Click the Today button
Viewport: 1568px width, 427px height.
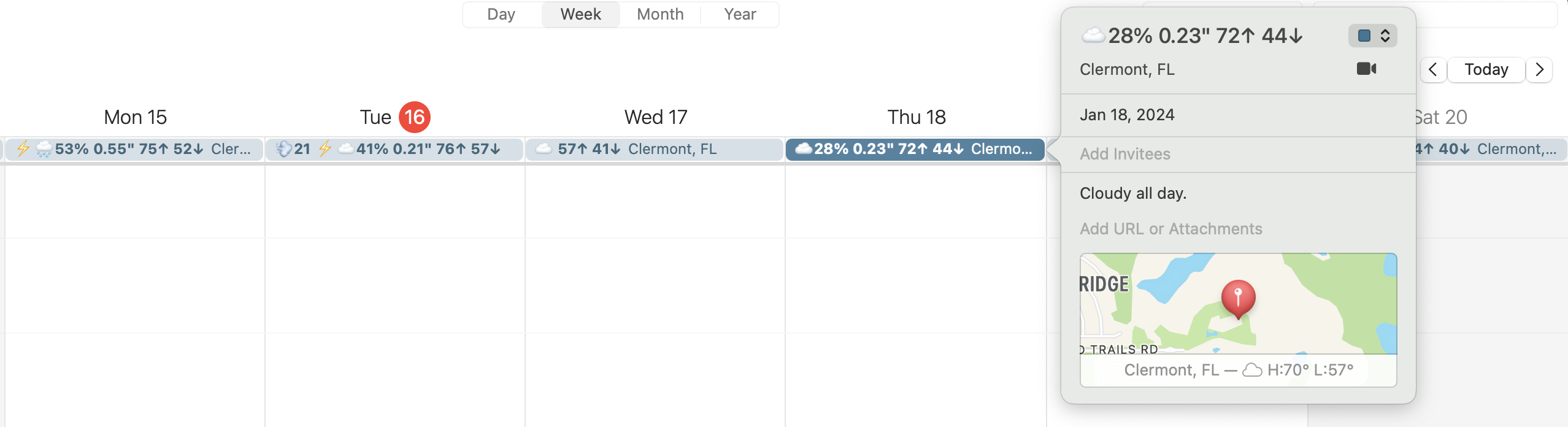tap(1486, 70)
